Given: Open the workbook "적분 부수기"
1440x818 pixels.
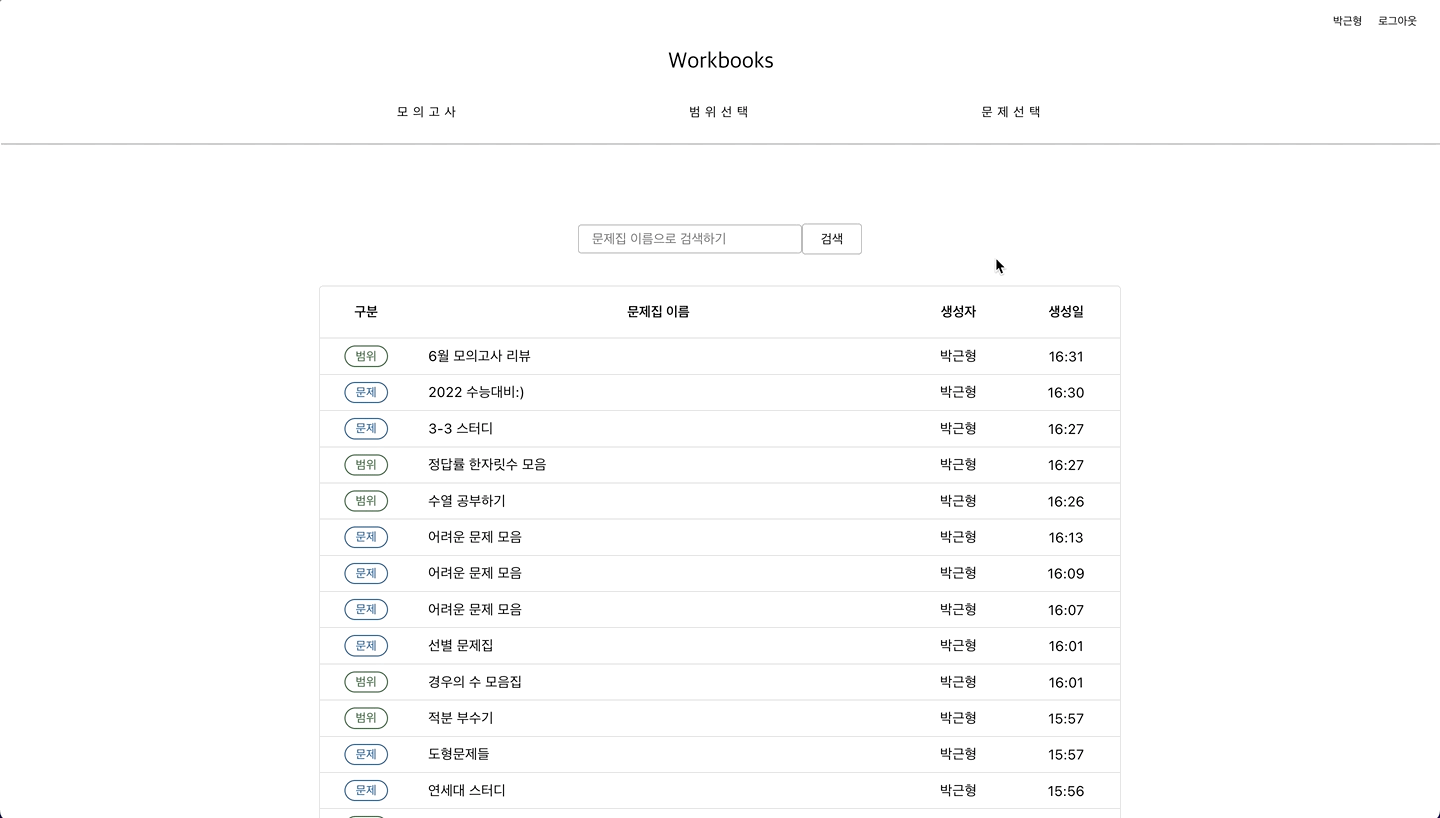Looking at the screenshot, I should pyautogui.click(x=461, y=718).
